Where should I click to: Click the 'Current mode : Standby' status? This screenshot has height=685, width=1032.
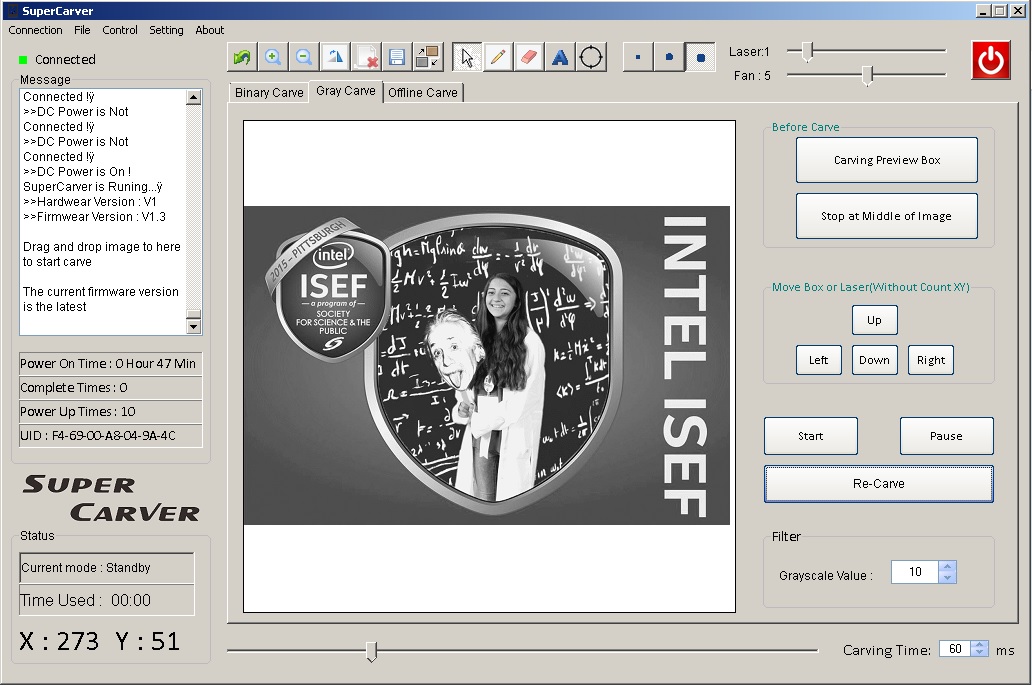107,568
